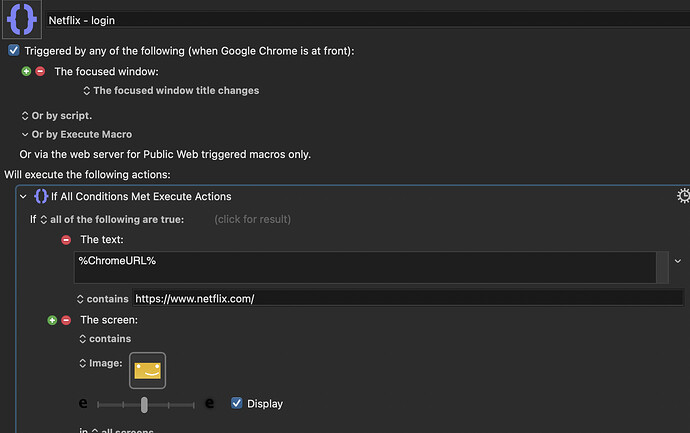Open The focused window title changes dropdown
Image resolution: width=690 pixels, height=433 pixels.
click(171, 91)
